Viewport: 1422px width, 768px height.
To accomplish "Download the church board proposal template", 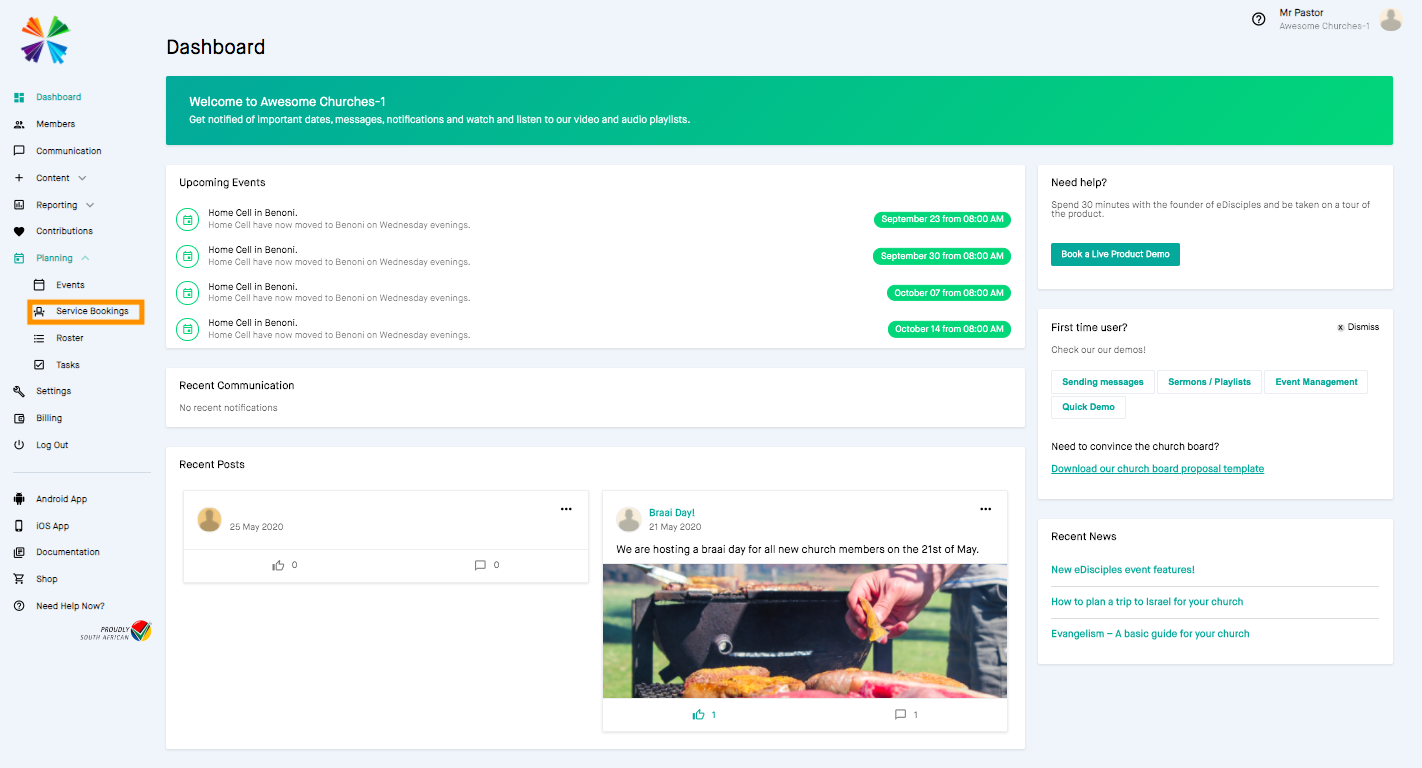I will pyautogui.click(x=1157, y=468).
